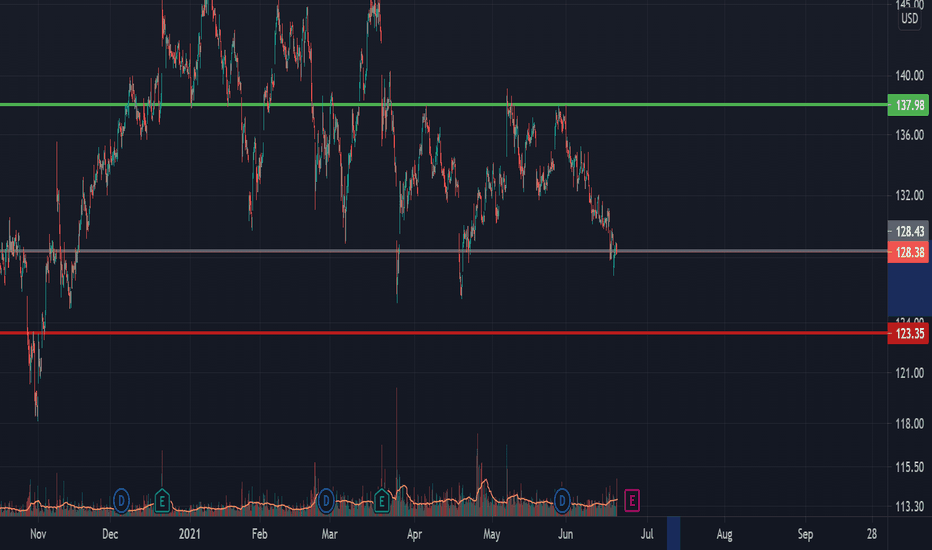Click the dividend D marker near December

pyautogui.click(x=121, y=501)
